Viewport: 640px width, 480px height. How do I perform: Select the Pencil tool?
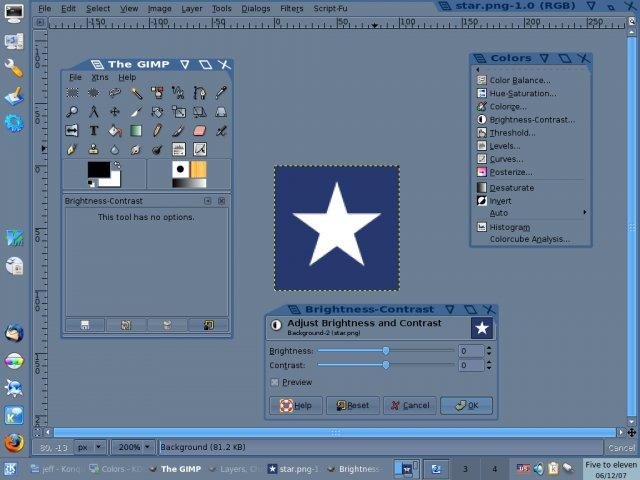tap(157, 130)
